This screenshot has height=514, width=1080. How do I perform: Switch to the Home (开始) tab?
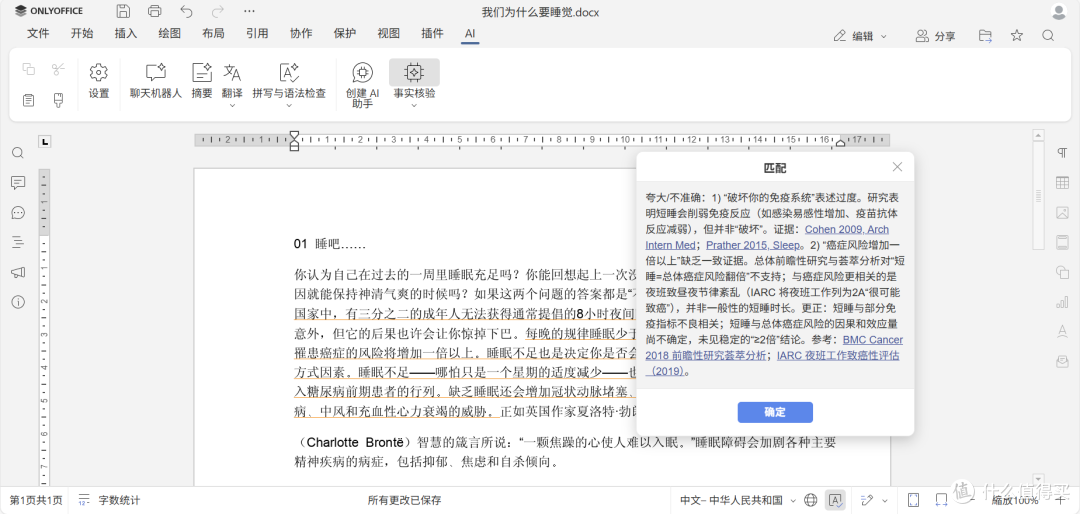point(82,33)
